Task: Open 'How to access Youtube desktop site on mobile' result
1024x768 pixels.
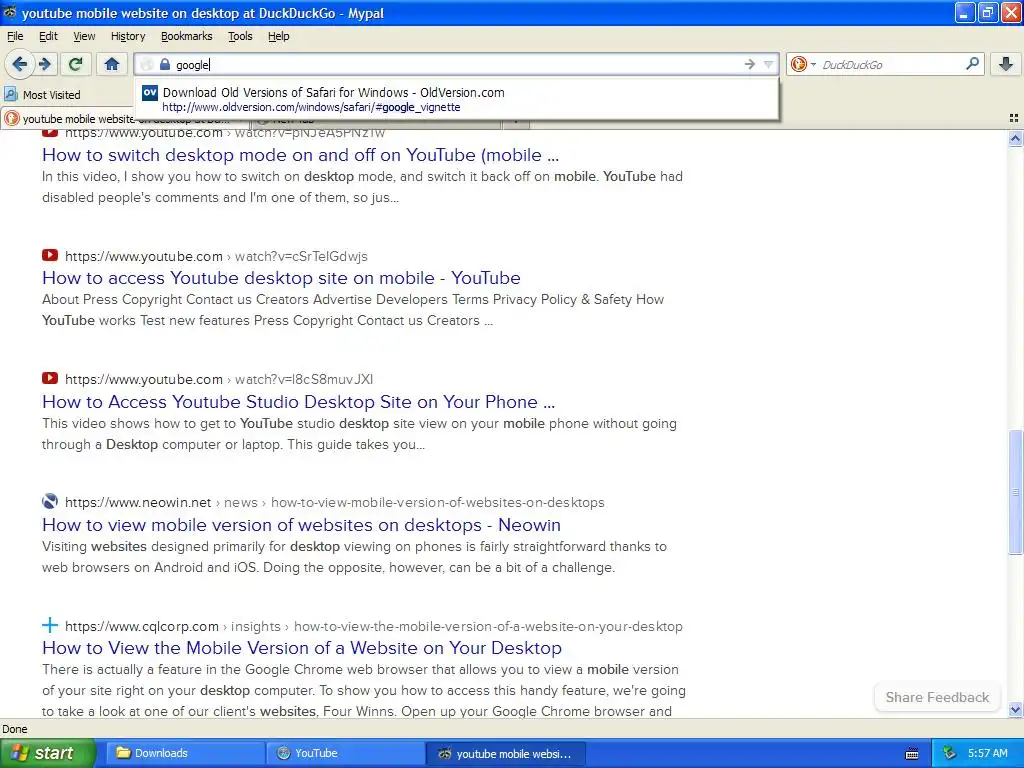Action: [281, 278]
